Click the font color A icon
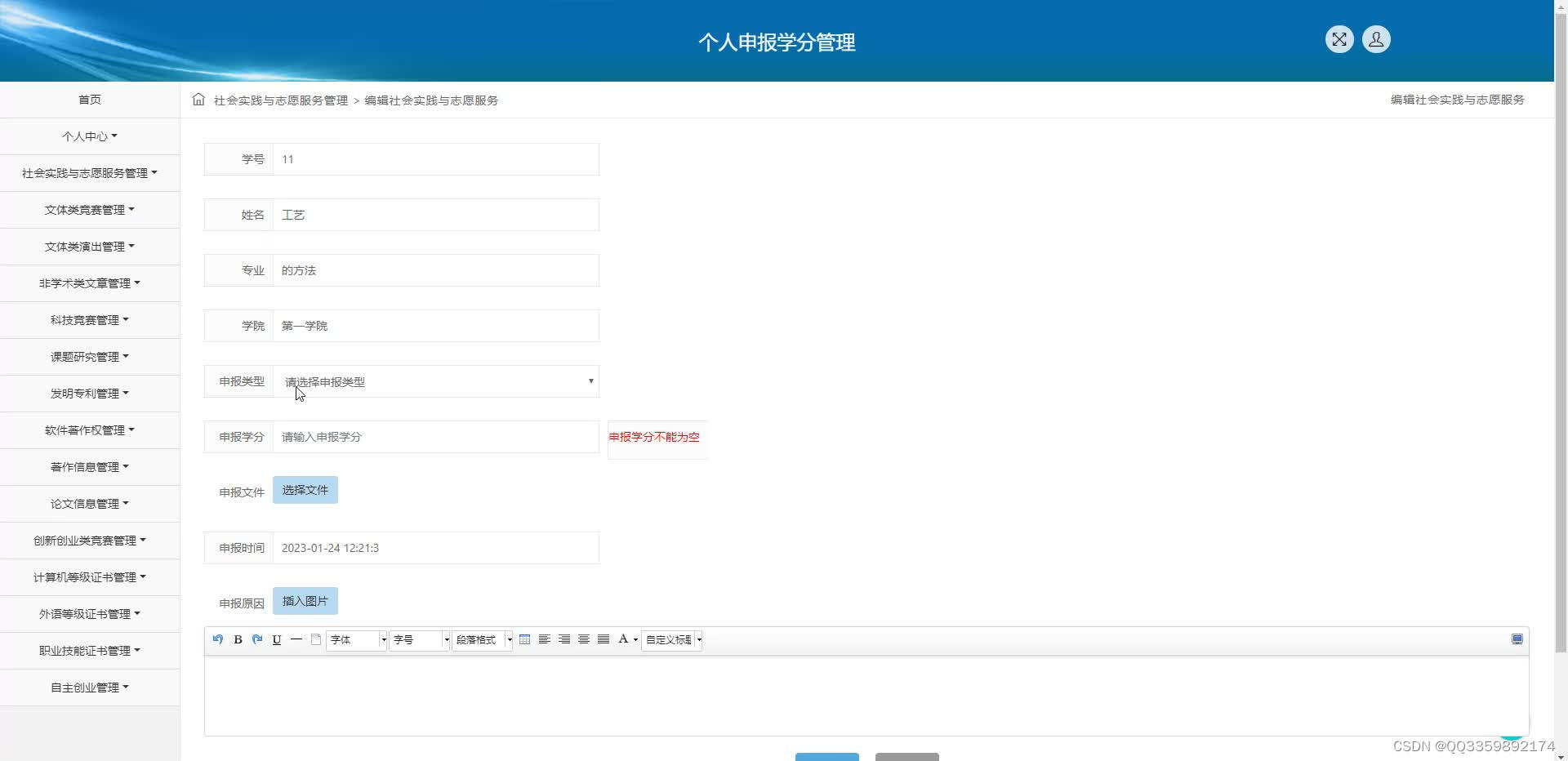The image size is (1568, 761). point(623,639)
